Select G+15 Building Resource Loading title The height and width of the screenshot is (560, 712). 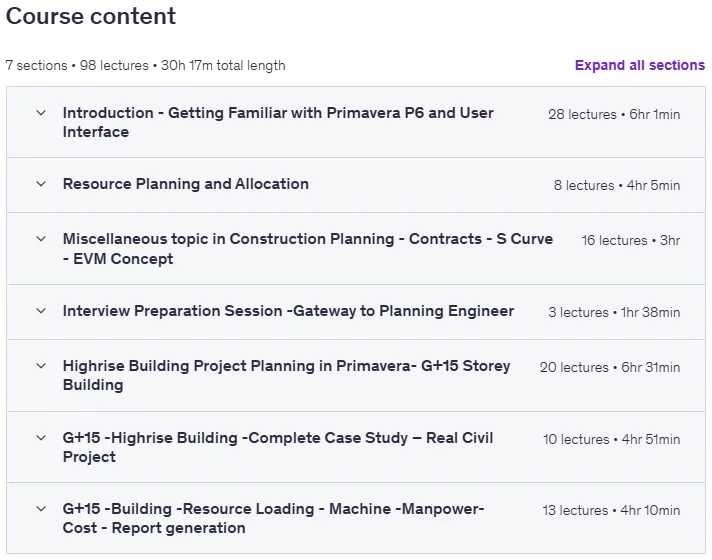coord(273,518)
